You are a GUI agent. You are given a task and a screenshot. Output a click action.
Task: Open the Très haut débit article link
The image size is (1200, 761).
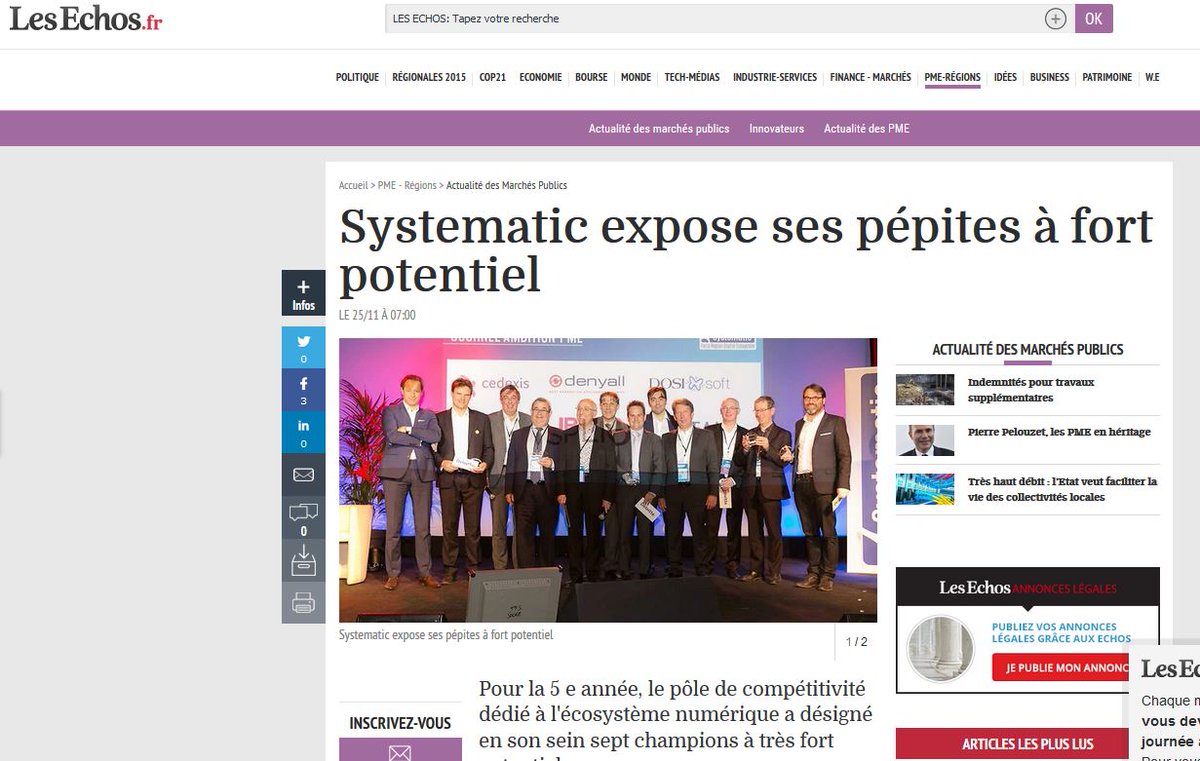click(1062, 489)
